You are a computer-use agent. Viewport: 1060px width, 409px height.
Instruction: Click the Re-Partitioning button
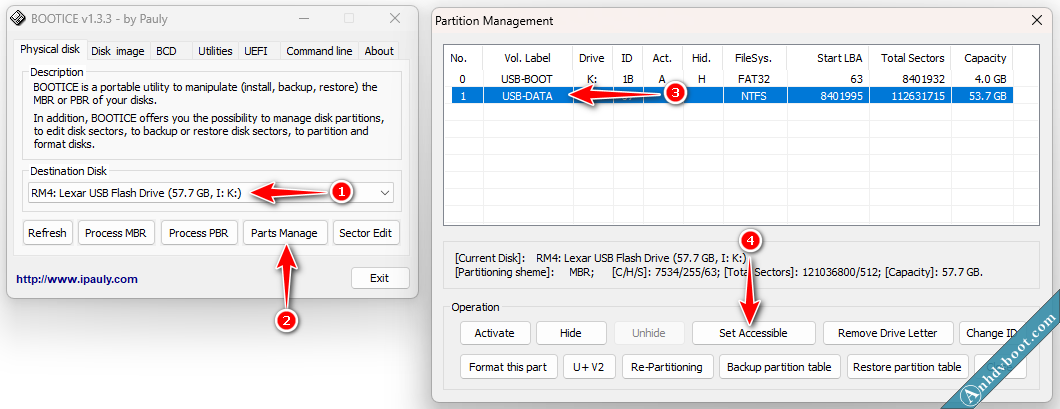point(669,367)
